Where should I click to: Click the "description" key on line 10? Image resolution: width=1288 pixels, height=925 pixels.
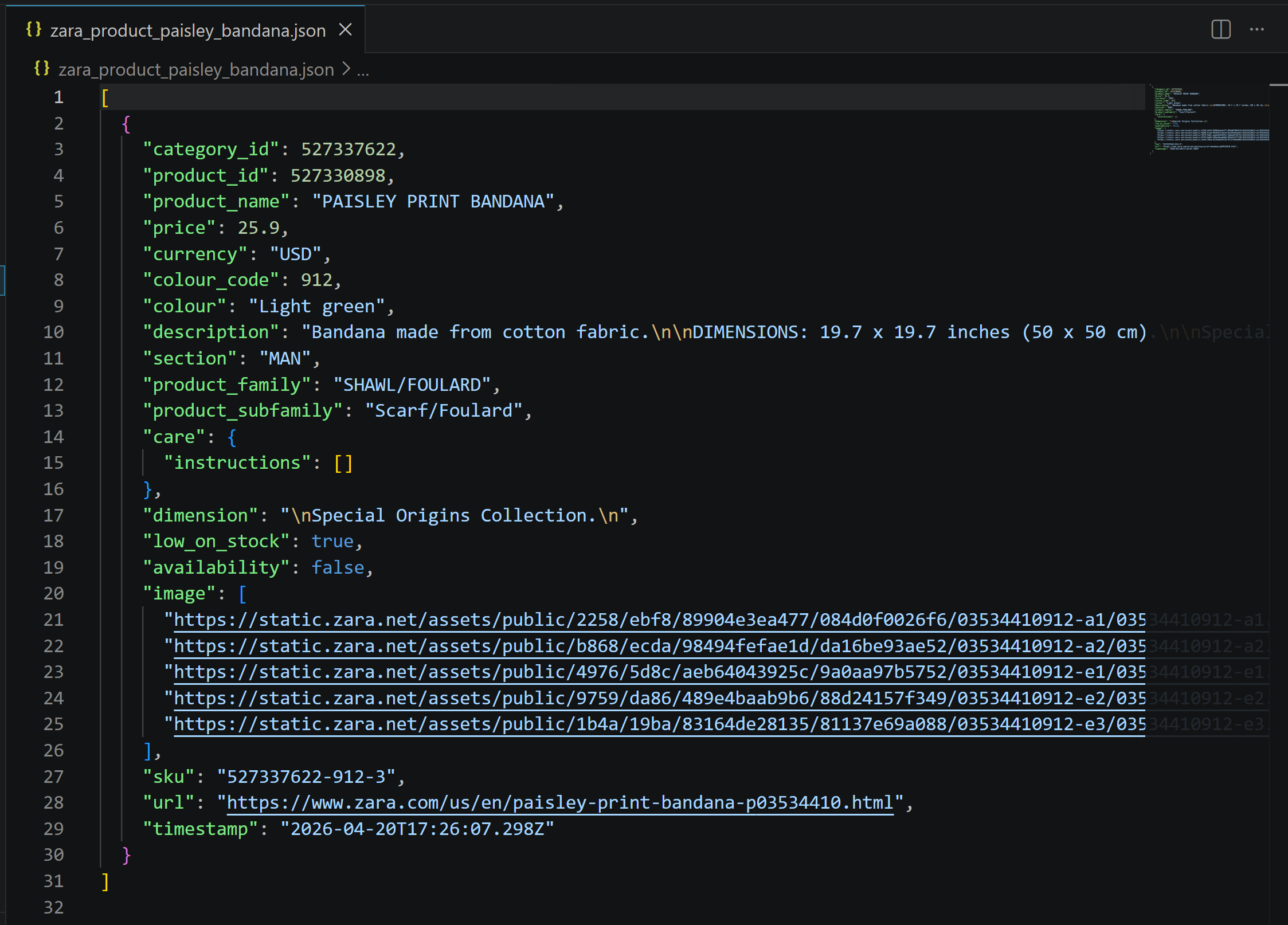pos(210,332)
